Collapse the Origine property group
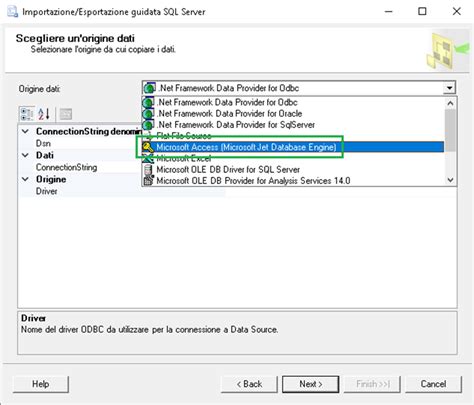The height and width of the screenshot is (405, 474). (25, 179)
